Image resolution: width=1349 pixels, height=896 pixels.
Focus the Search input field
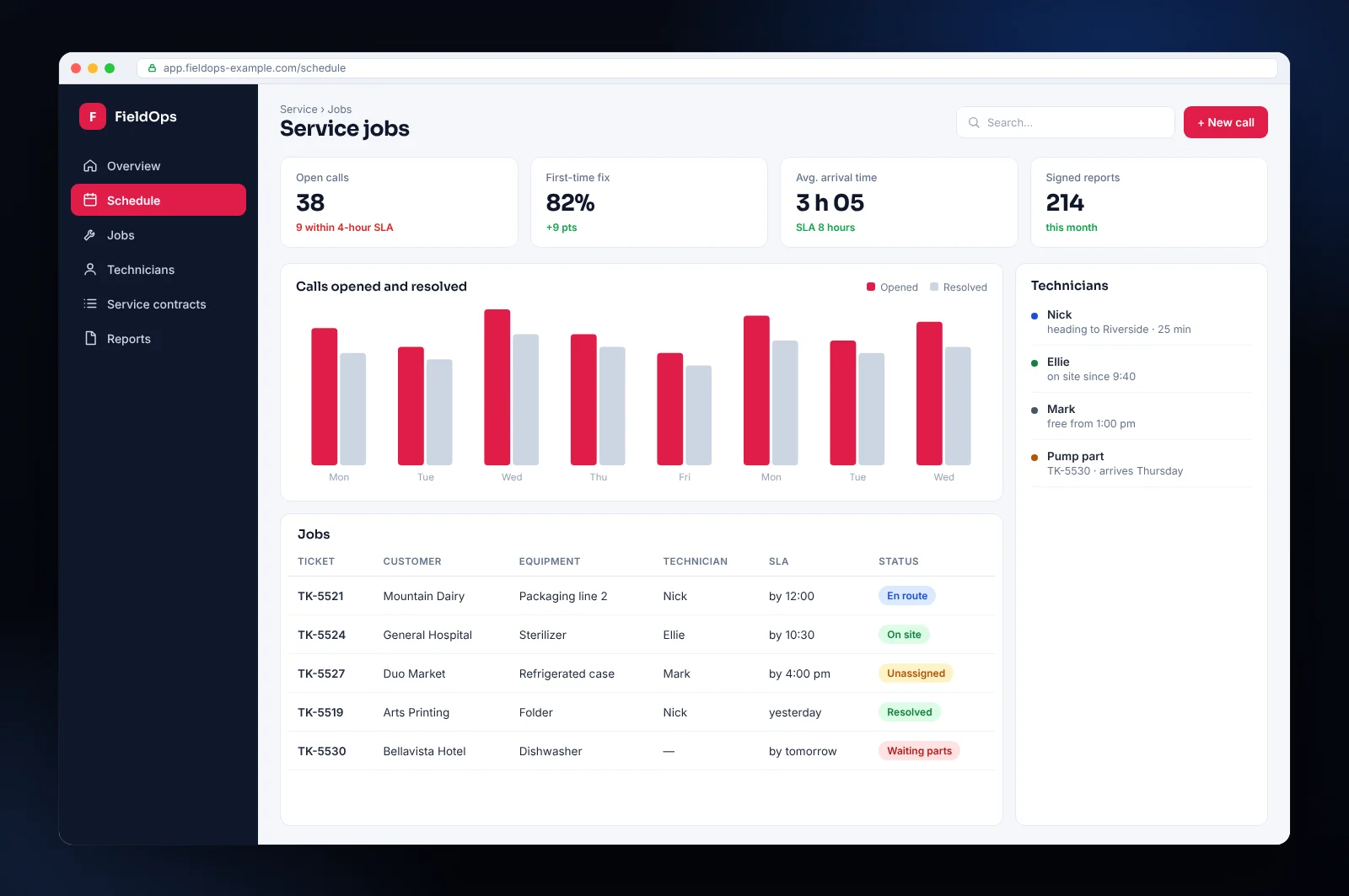pos(1066,122)
